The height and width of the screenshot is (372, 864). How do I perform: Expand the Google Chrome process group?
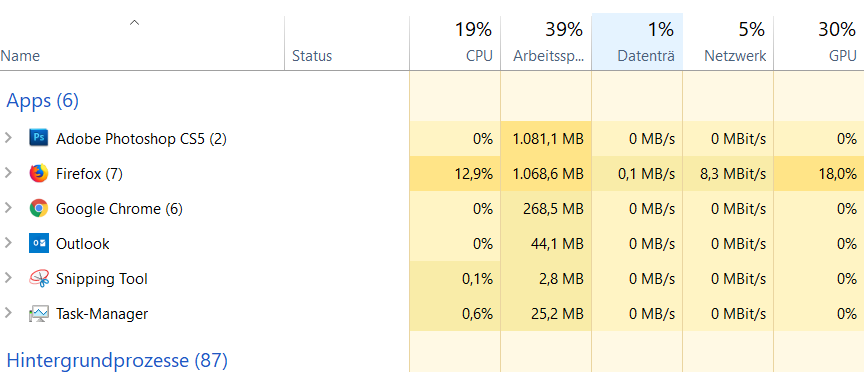[8, 208]
